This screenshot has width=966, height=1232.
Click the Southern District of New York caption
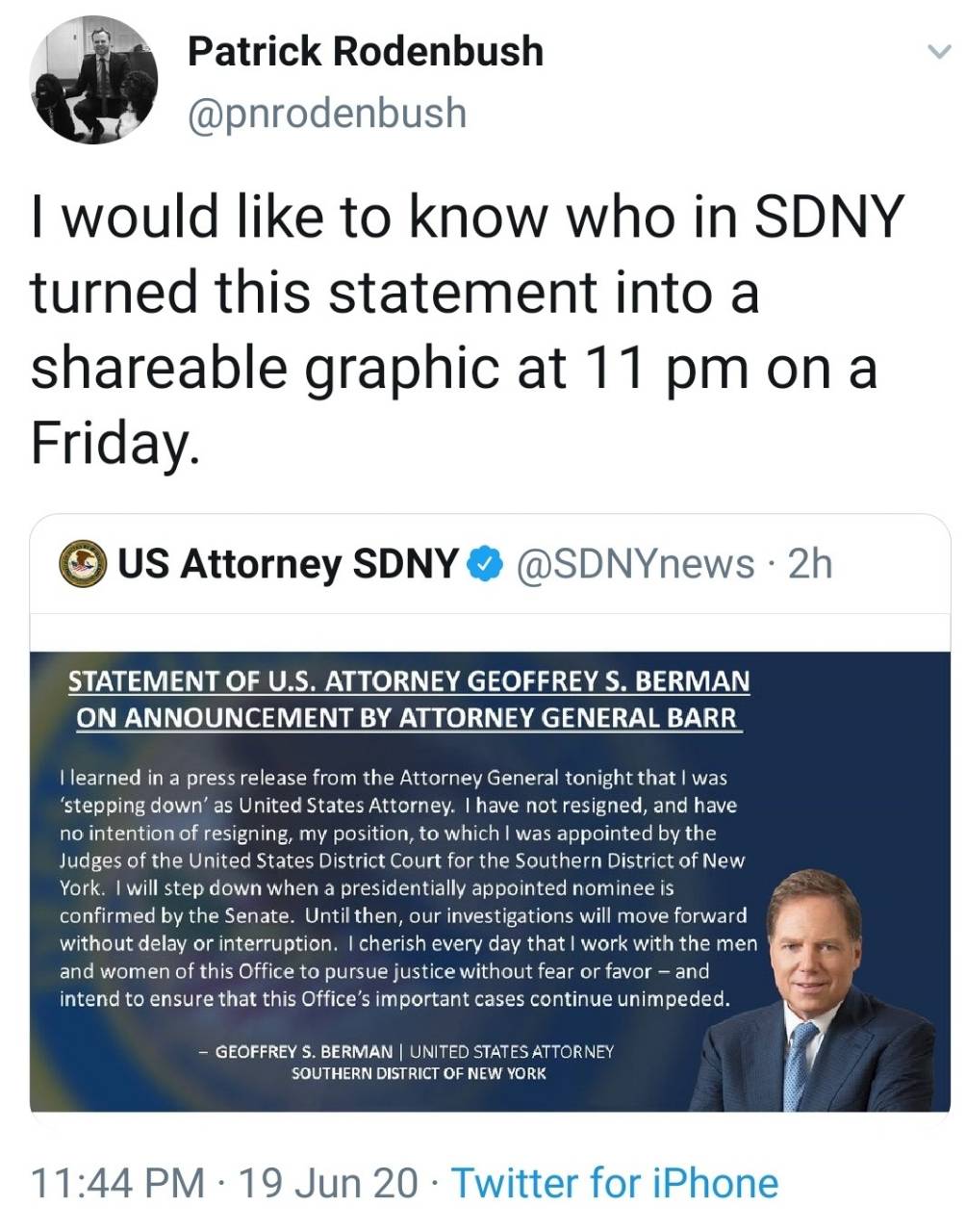click(419, 1072)
